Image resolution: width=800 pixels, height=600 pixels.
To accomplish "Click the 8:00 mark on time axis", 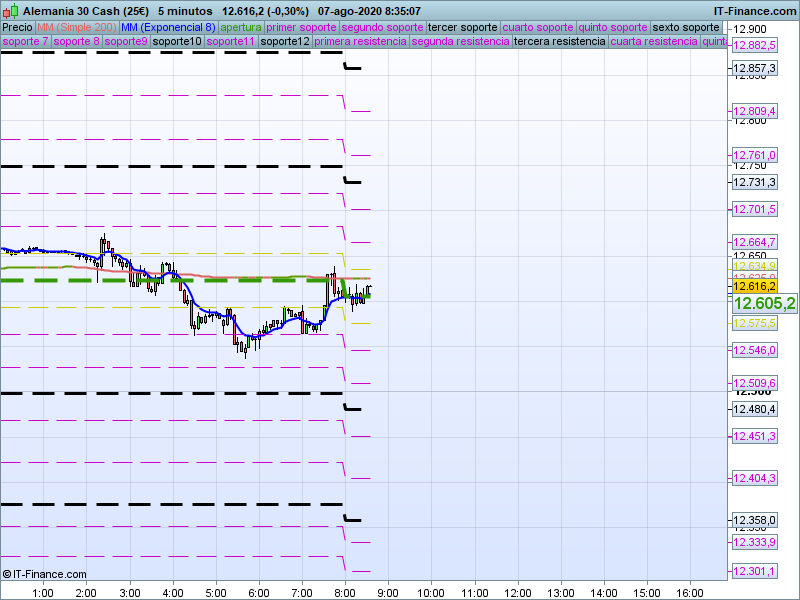I will (345, 592).
